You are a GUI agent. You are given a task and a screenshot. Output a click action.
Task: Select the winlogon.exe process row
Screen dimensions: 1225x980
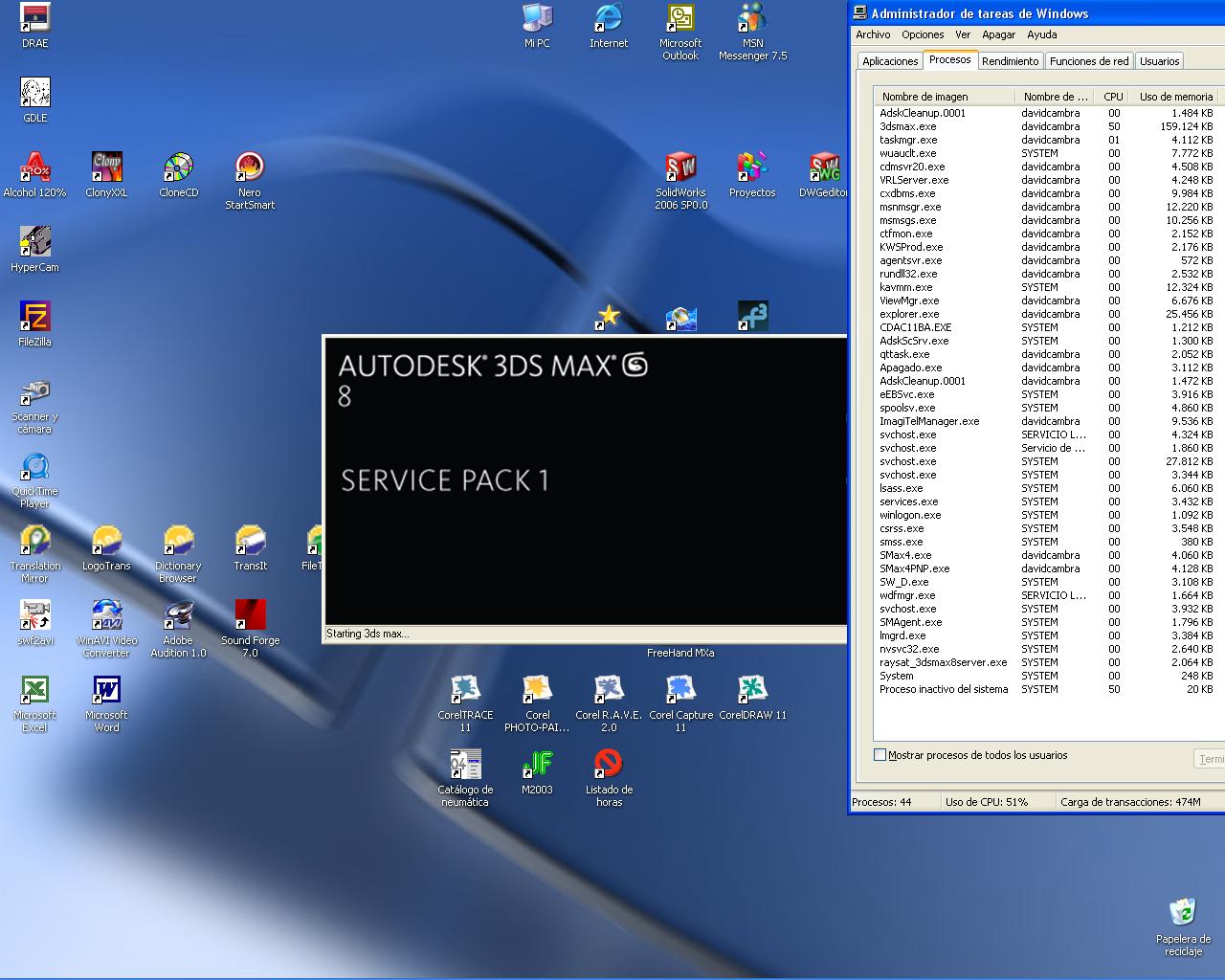click(x=1047, y=515)
